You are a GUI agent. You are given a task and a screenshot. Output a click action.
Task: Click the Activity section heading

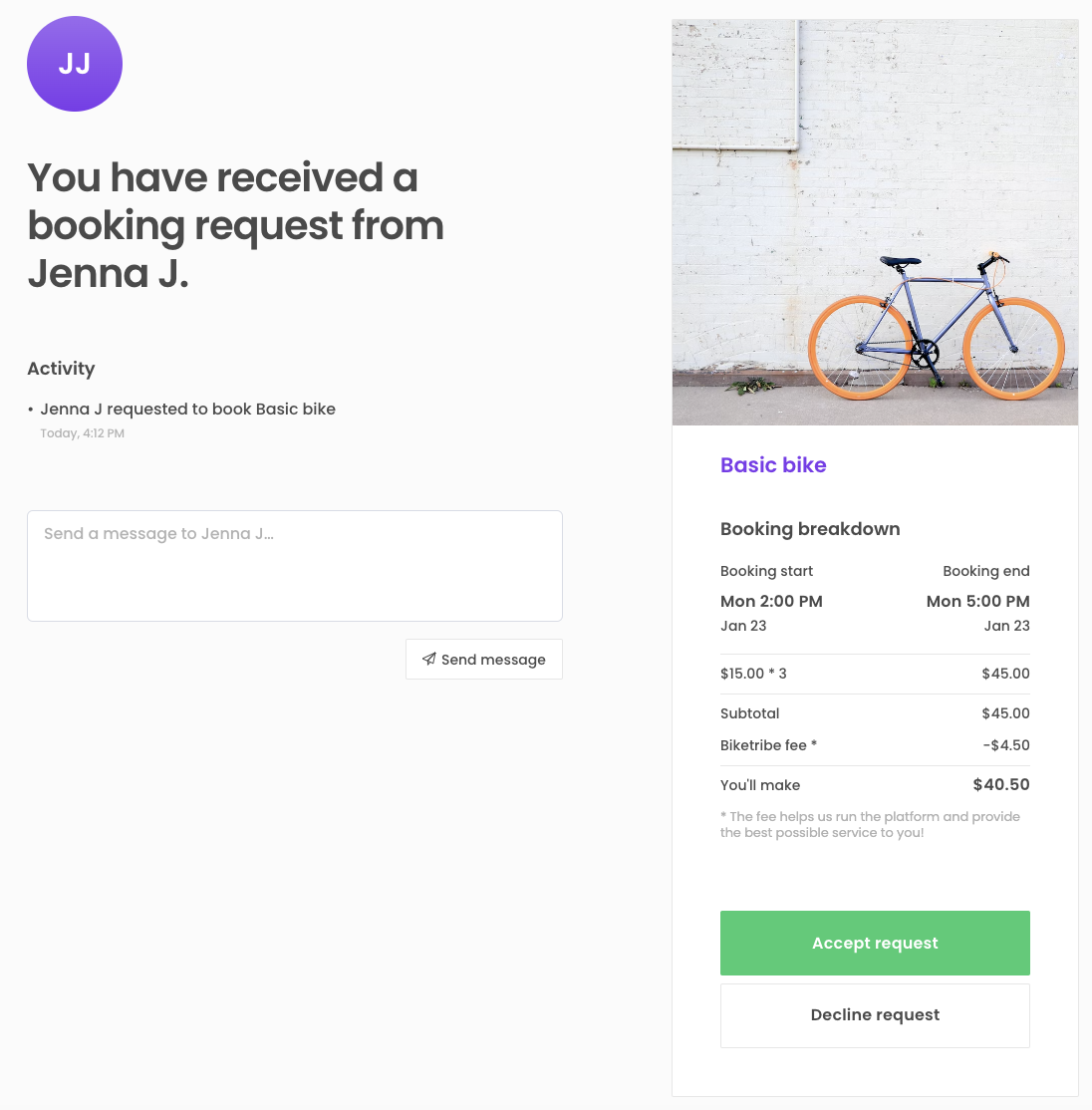point(61,369)
